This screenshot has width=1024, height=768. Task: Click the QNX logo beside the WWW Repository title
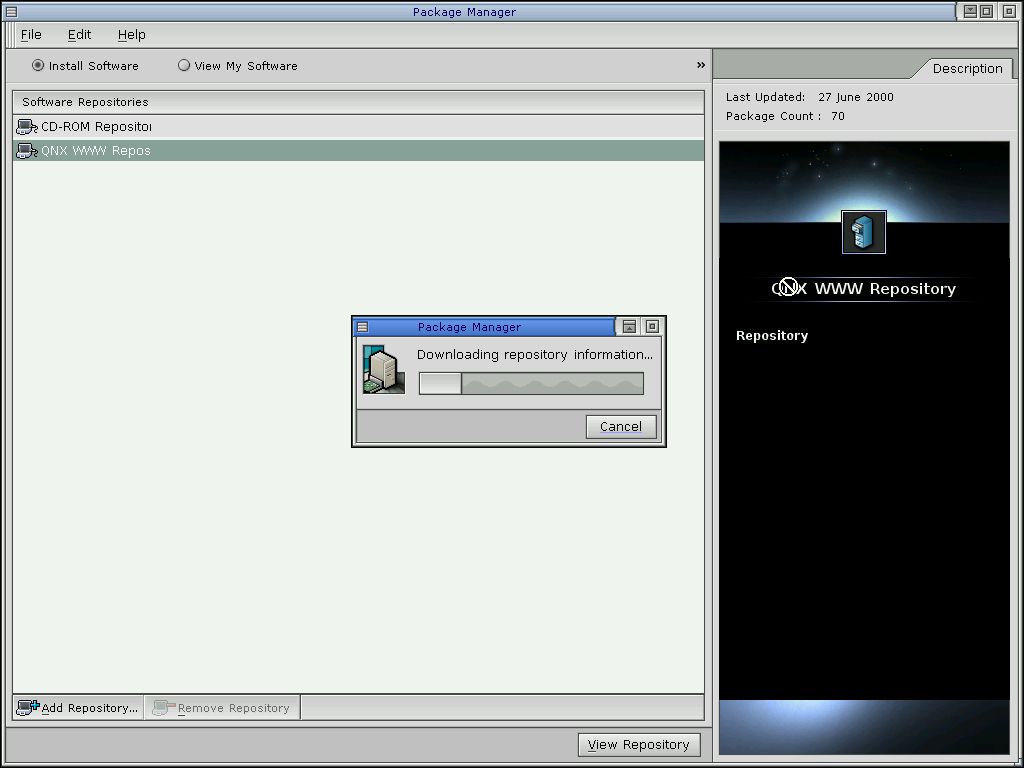788,288
